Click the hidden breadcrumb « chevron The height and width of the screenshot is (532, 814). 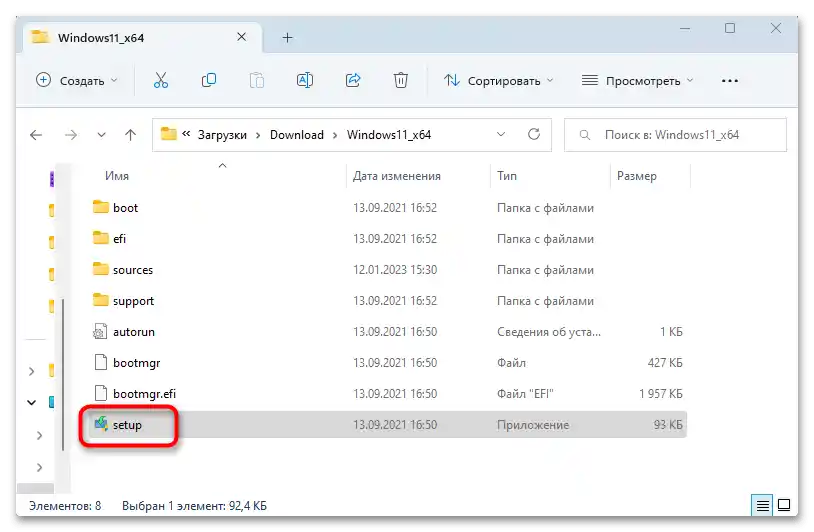[x=186, y=134]
